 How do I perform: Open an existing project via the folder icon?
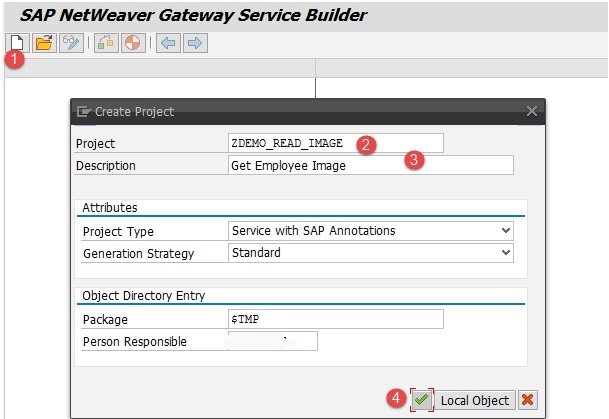pos(44,43)
